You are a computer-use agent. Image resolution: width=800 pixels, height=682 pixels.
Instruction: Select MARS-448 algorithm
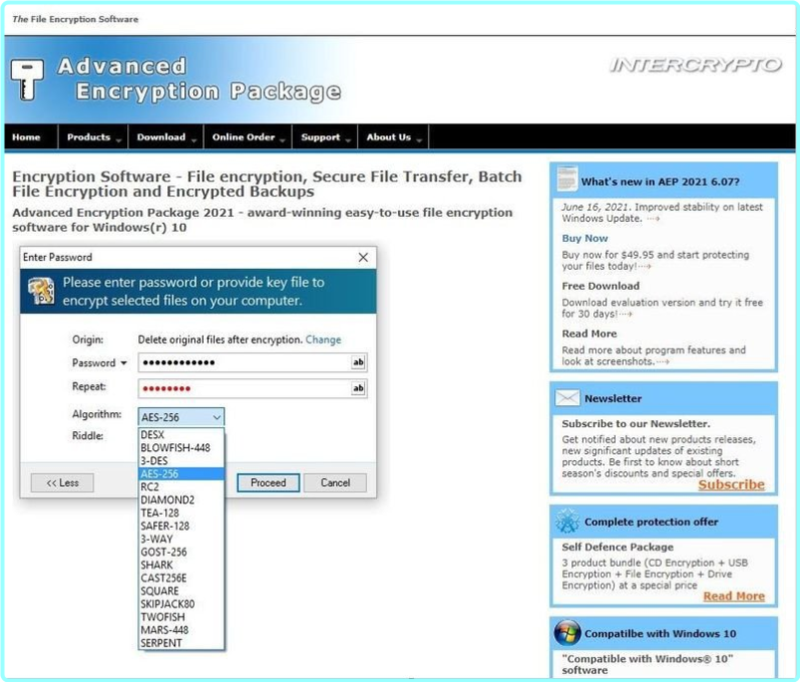[181, 629]
